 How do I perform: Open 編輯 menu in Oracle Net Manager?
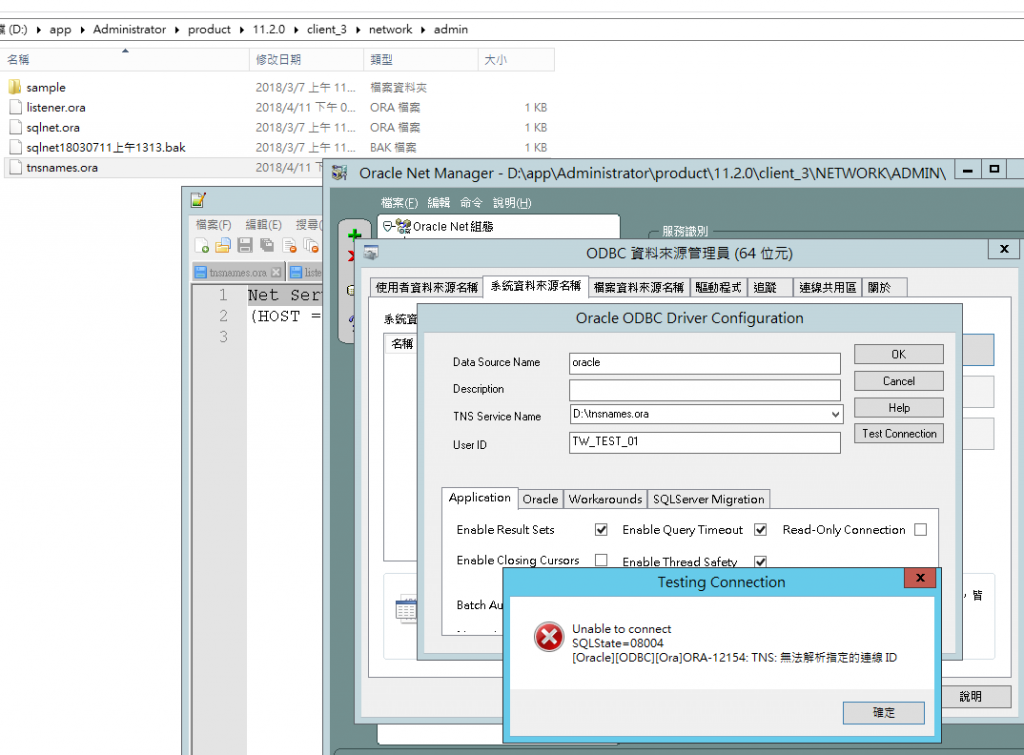click(x=439, y=203)
